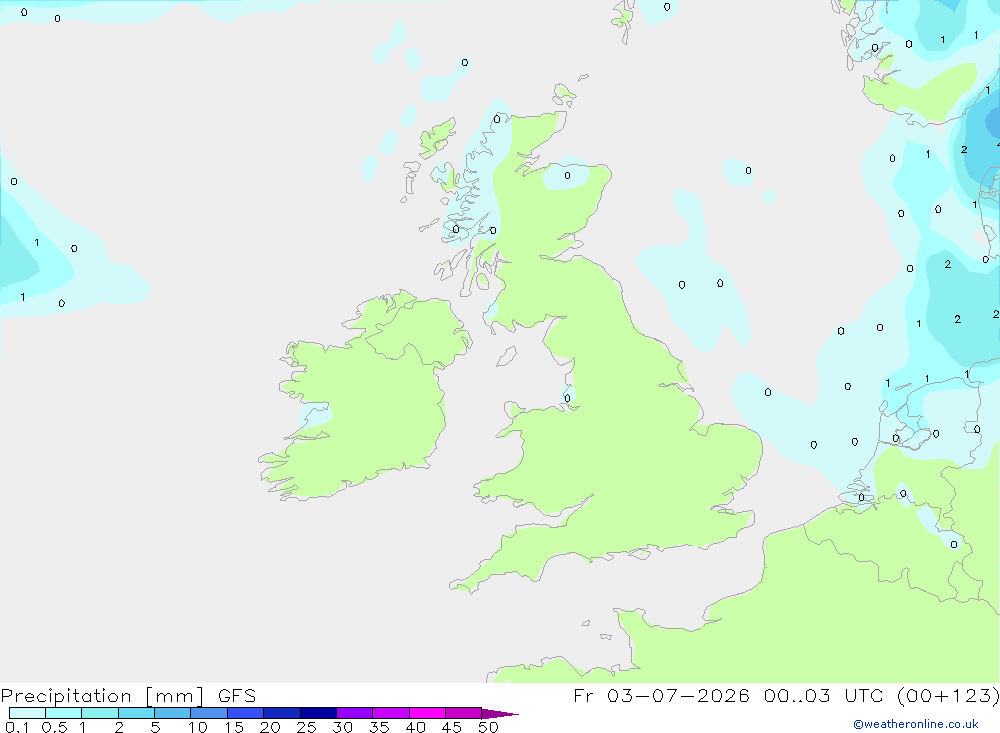Click the legend swatch between 0.1 and 0.5
Image resolution: width=1000 pixels, height=733 pixels.
pos(27,713)
